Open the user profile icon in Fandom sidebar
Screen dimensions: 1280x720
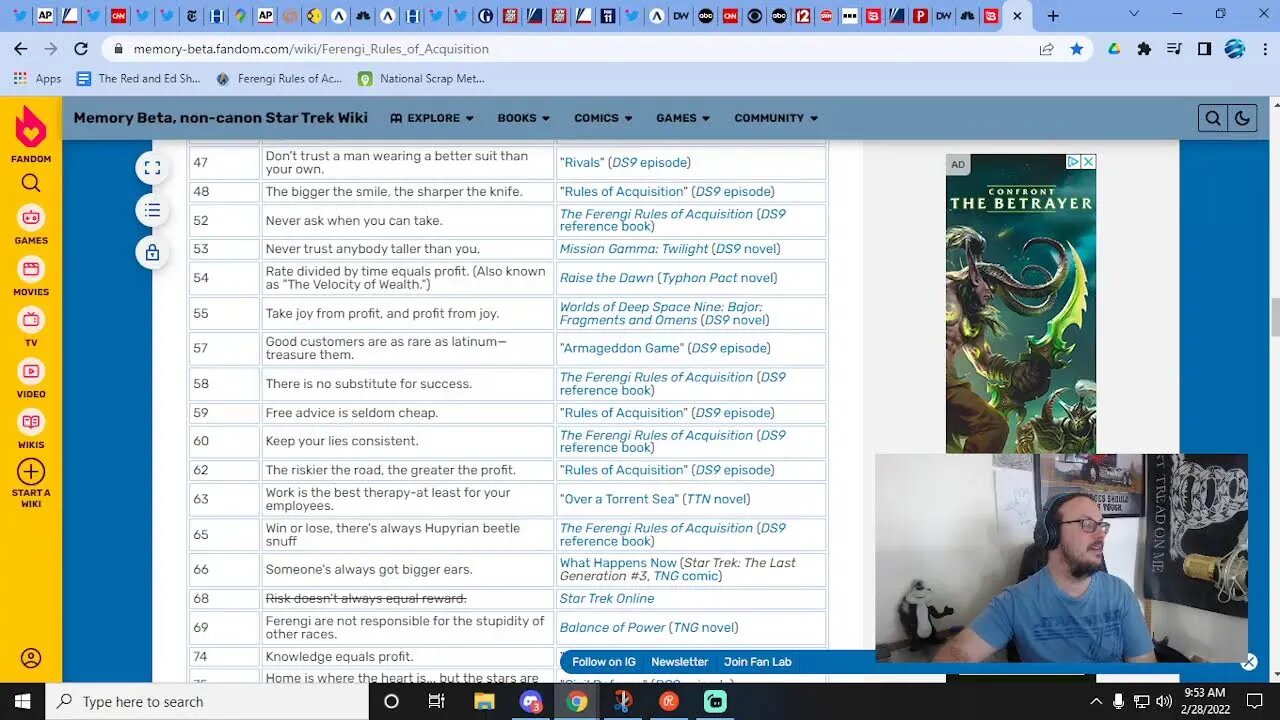click(x=31, y=658)
